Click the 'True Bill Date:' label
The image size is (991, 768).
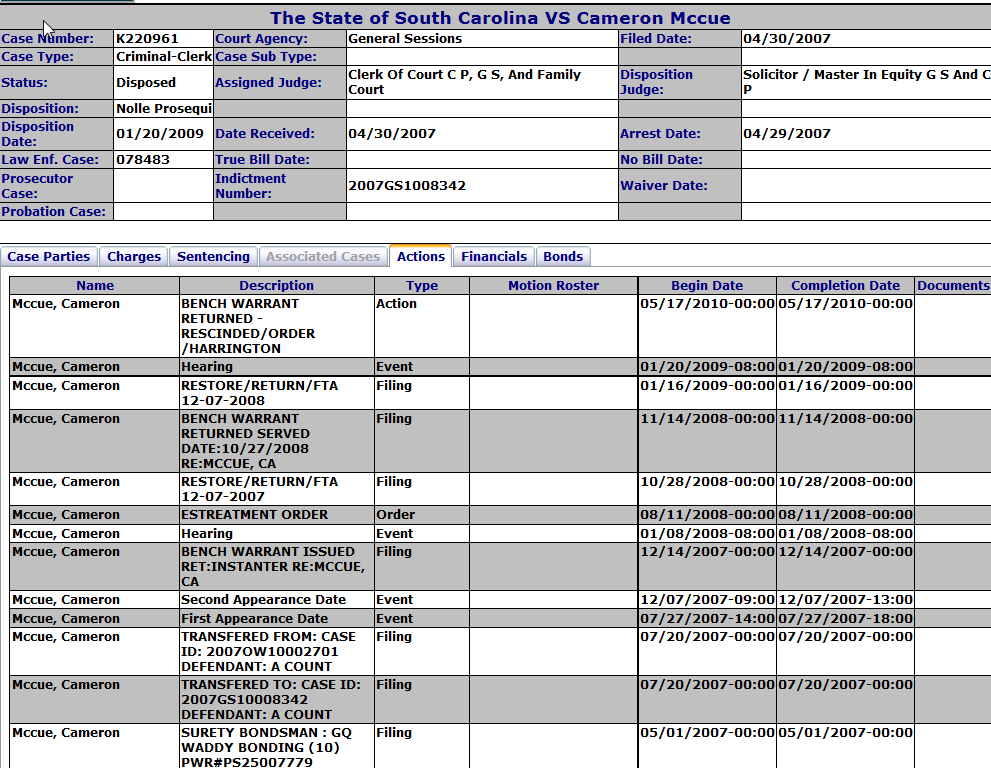click(x=262, y=159)
